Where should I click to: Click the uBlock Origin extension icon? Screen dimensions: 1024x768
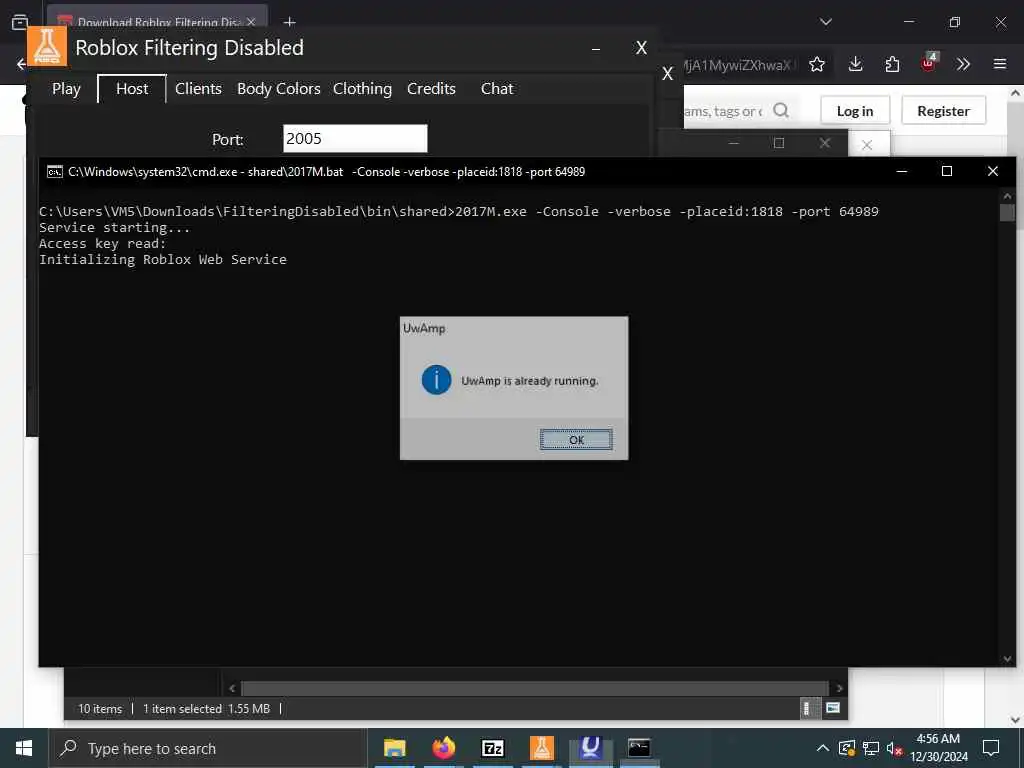[x=928, y=63]
